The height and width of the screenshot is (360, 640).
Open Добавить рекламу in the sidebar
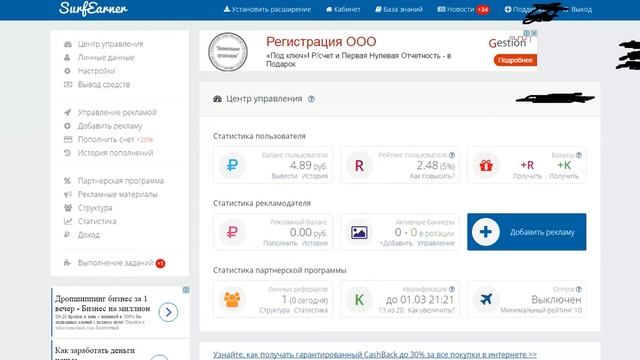[x=110, y=126]
